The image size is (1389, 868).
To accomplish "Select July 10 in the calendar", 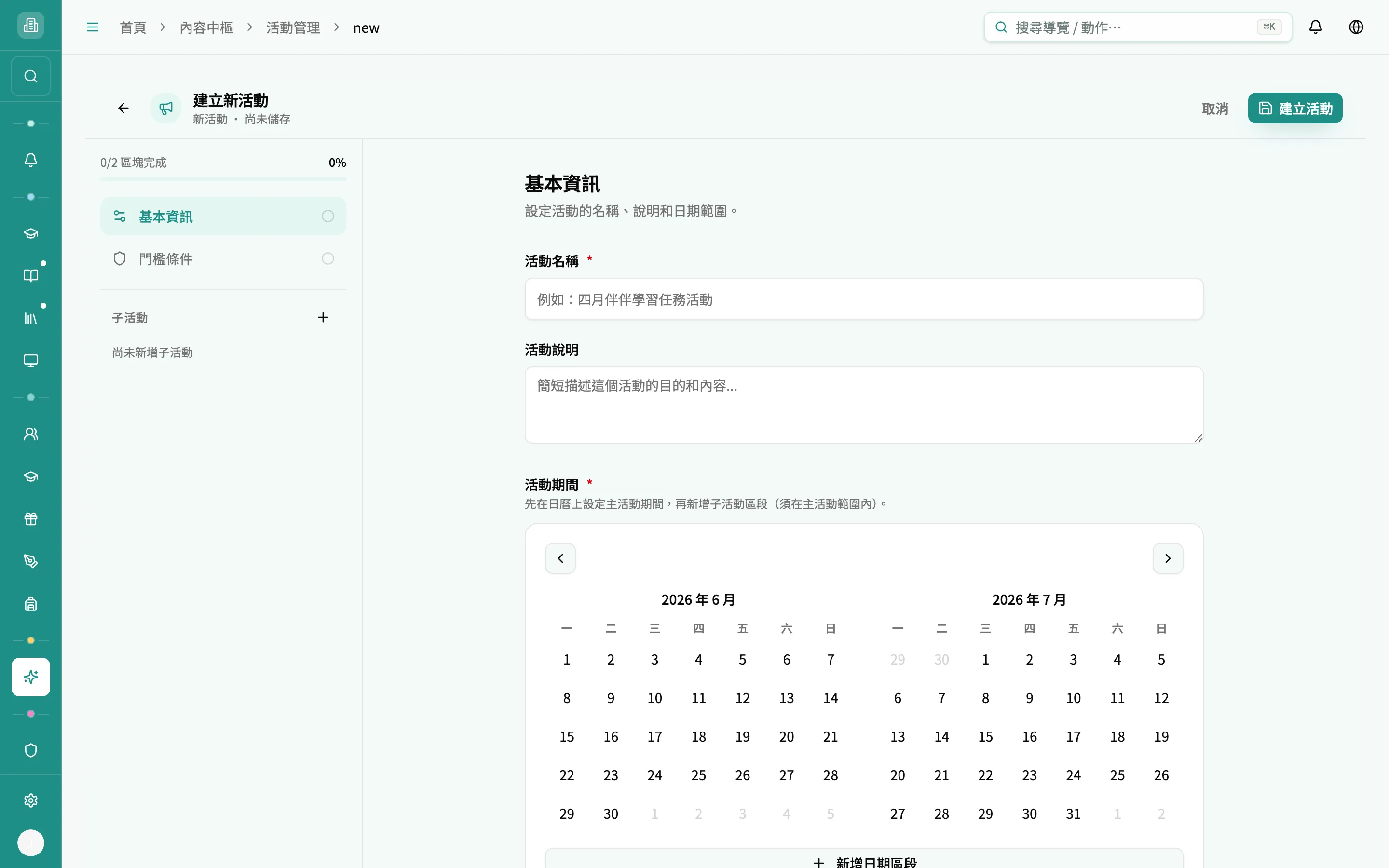I will tap(1073, 698).
